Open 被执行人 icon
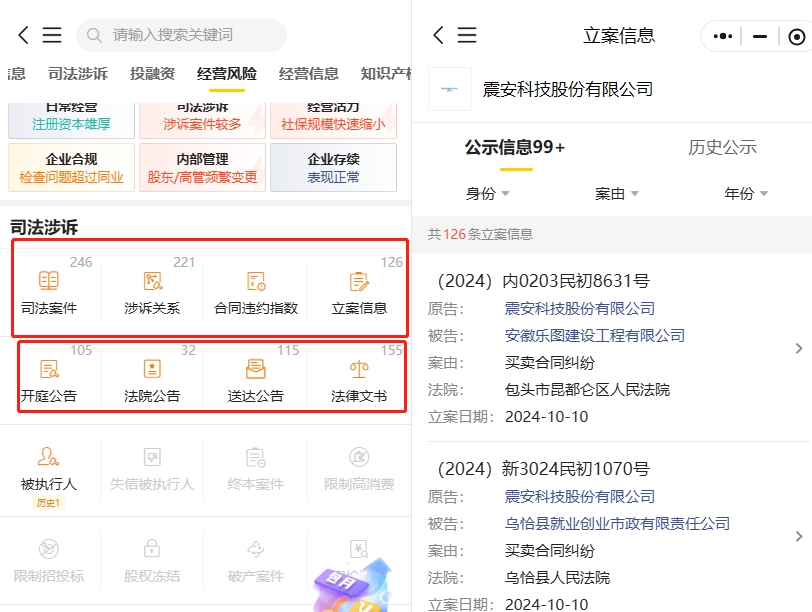 coord(49,457)
